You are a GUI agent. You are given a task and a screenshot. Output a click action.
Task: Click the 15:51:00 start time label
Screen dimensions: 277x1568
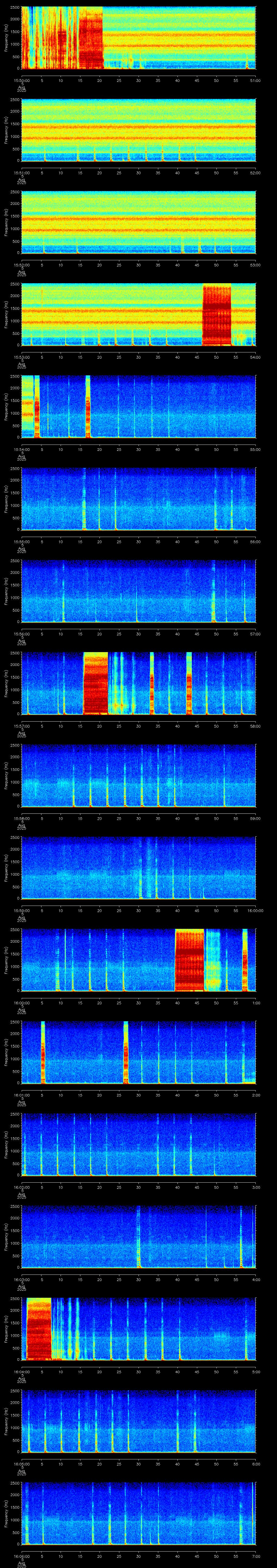coord(21,173)
